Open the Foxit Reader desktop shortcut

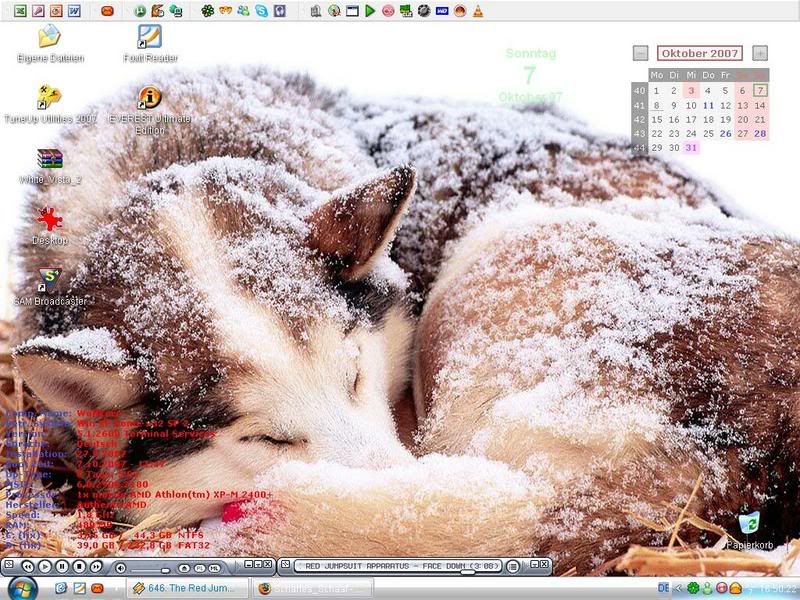pos(150,38)
